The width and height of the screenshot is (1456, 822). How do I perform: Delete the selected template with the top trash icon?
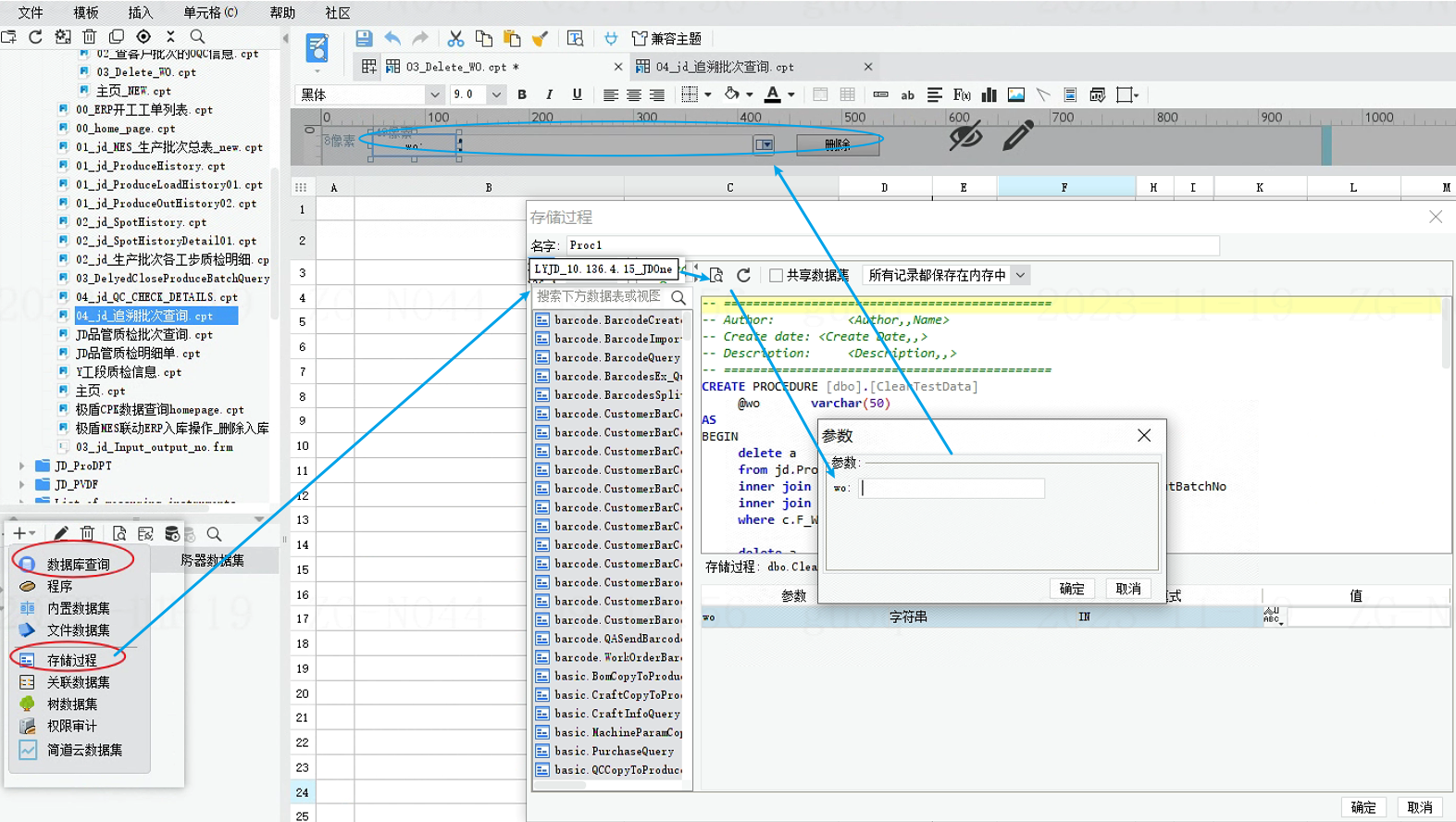[90, 36]
